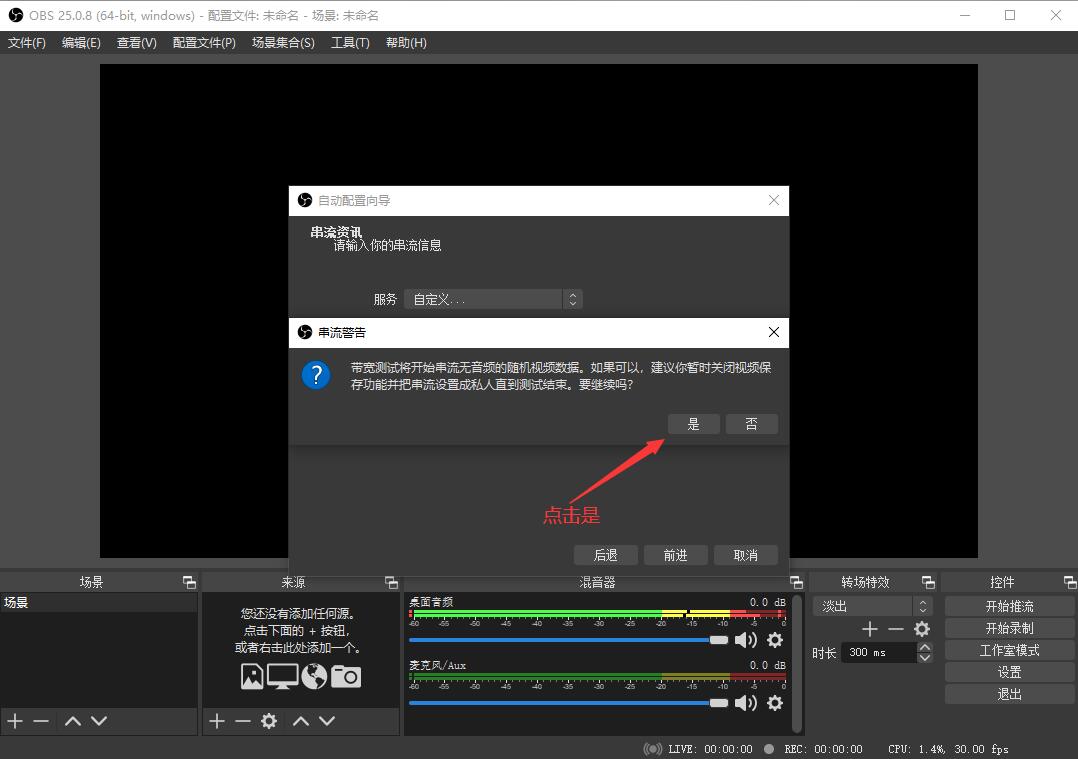
Task: Click 否 in the stream warning dialog
Action: pyautogui.click(x=751, y=424)
